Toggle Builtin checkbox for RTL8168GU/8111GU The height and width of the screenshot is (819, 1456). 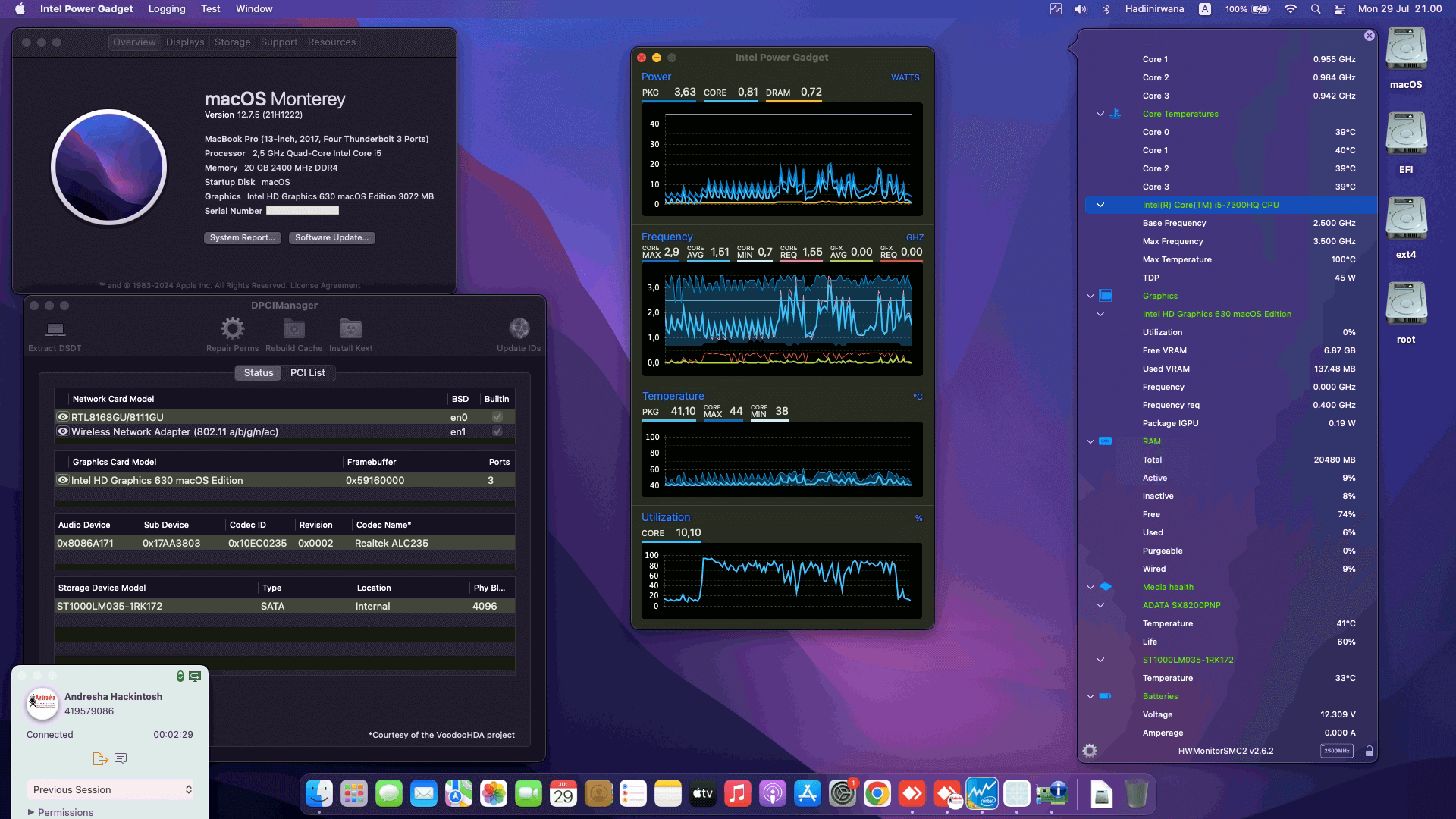click(x=497, y=417)
